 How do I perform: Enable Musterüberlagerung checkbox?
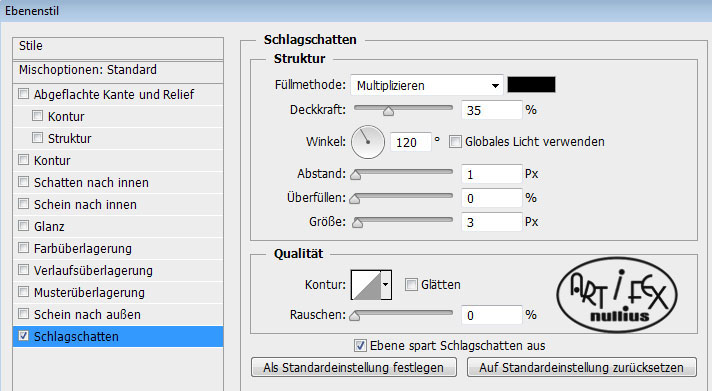pyautogui.click(x=23, y=292)
